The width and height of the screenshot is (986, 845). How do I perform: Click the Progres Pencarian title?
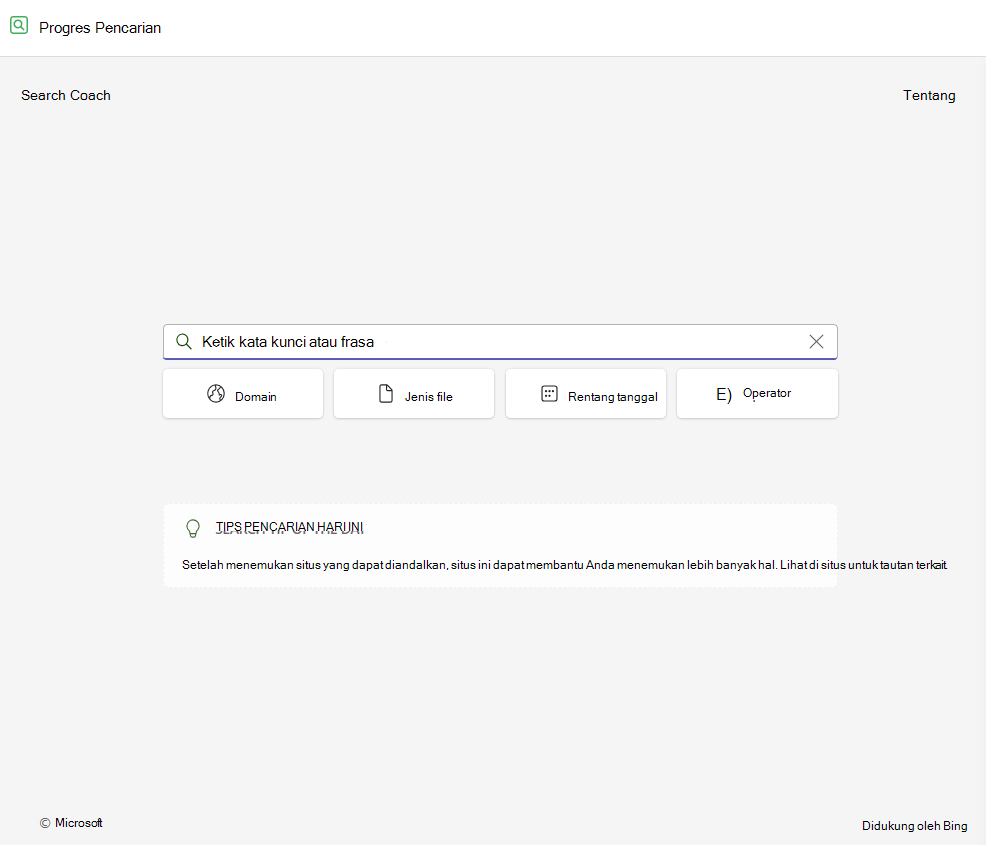[100, 28]
